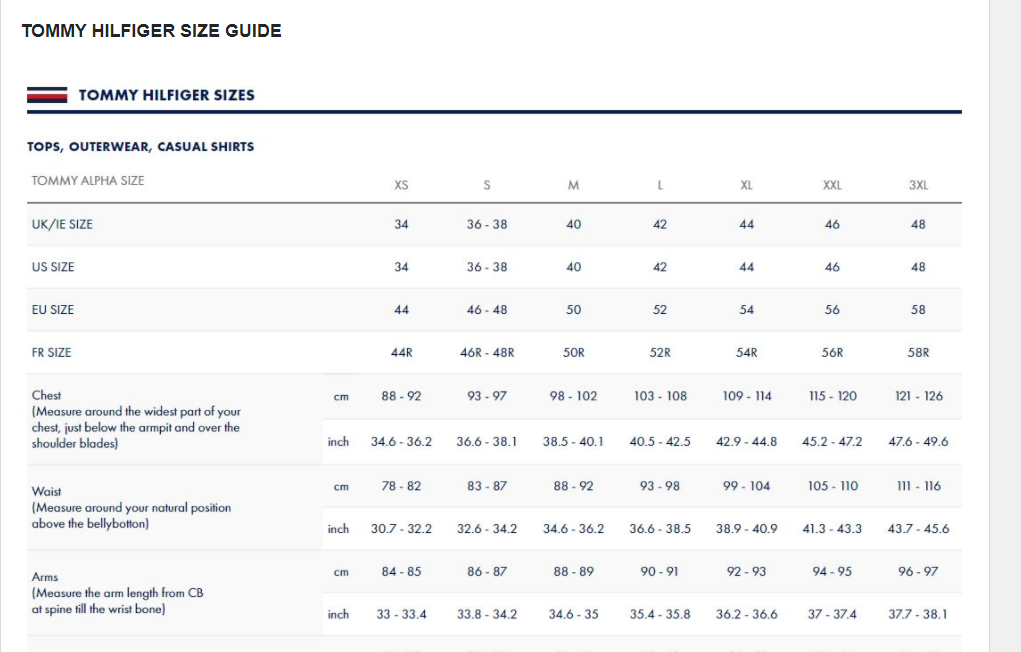Click waist inch value 30.7 - 32.2
This screenshot has width=1021, height=652.
(401, 529)
